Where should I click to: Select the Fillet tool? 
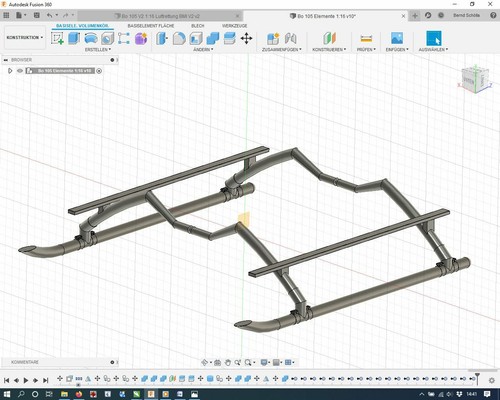[x=179, y=38]
